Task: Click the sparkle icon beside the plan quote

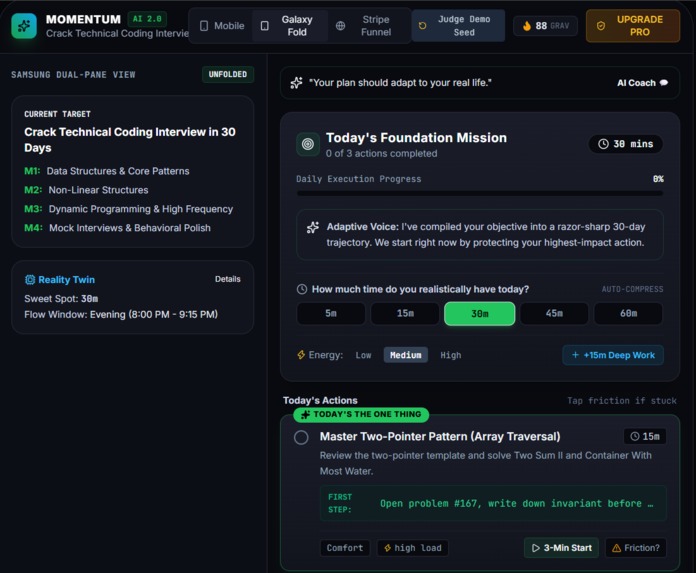Action: pyautogui.click(x=296, y=83)
